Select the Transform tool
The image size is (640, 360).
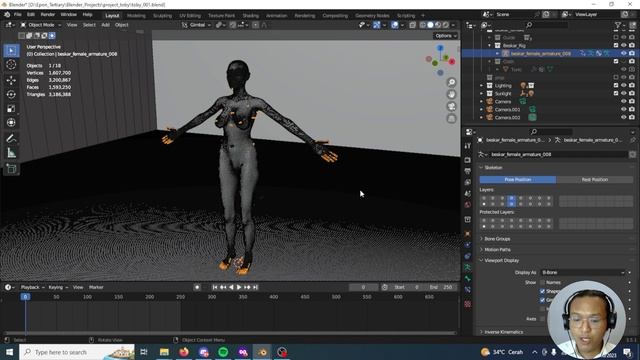11,122
